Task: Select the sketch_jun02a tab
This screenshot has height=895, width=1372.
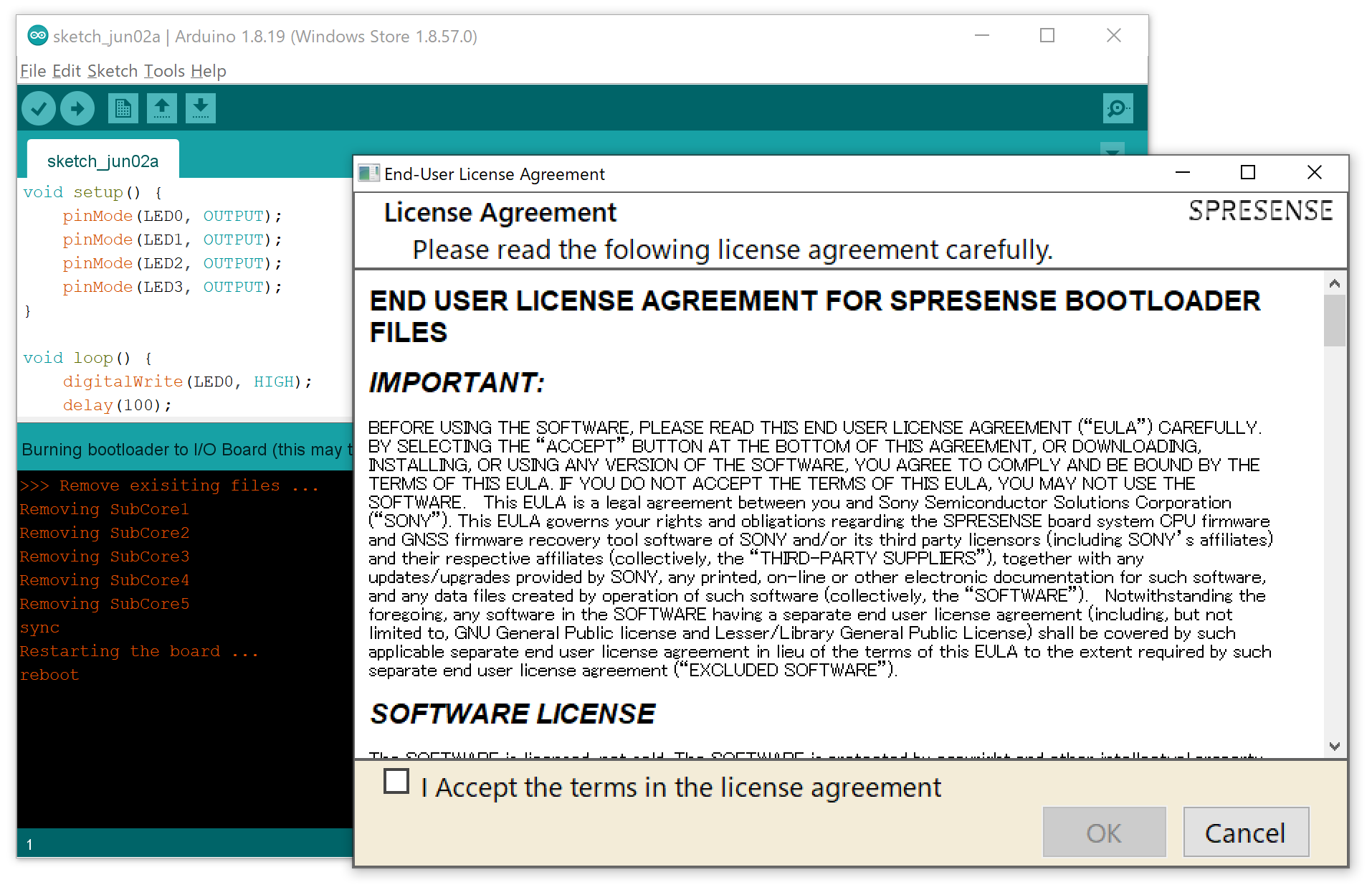Action: pyautogui.click(x=102, y=160)
